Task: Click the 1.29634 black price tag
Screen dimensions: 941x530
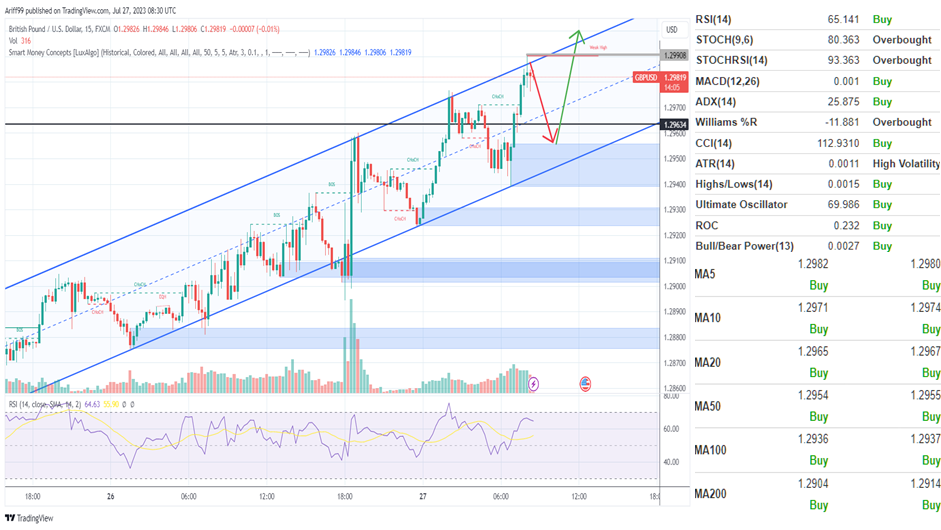Action: coord(674,124)
